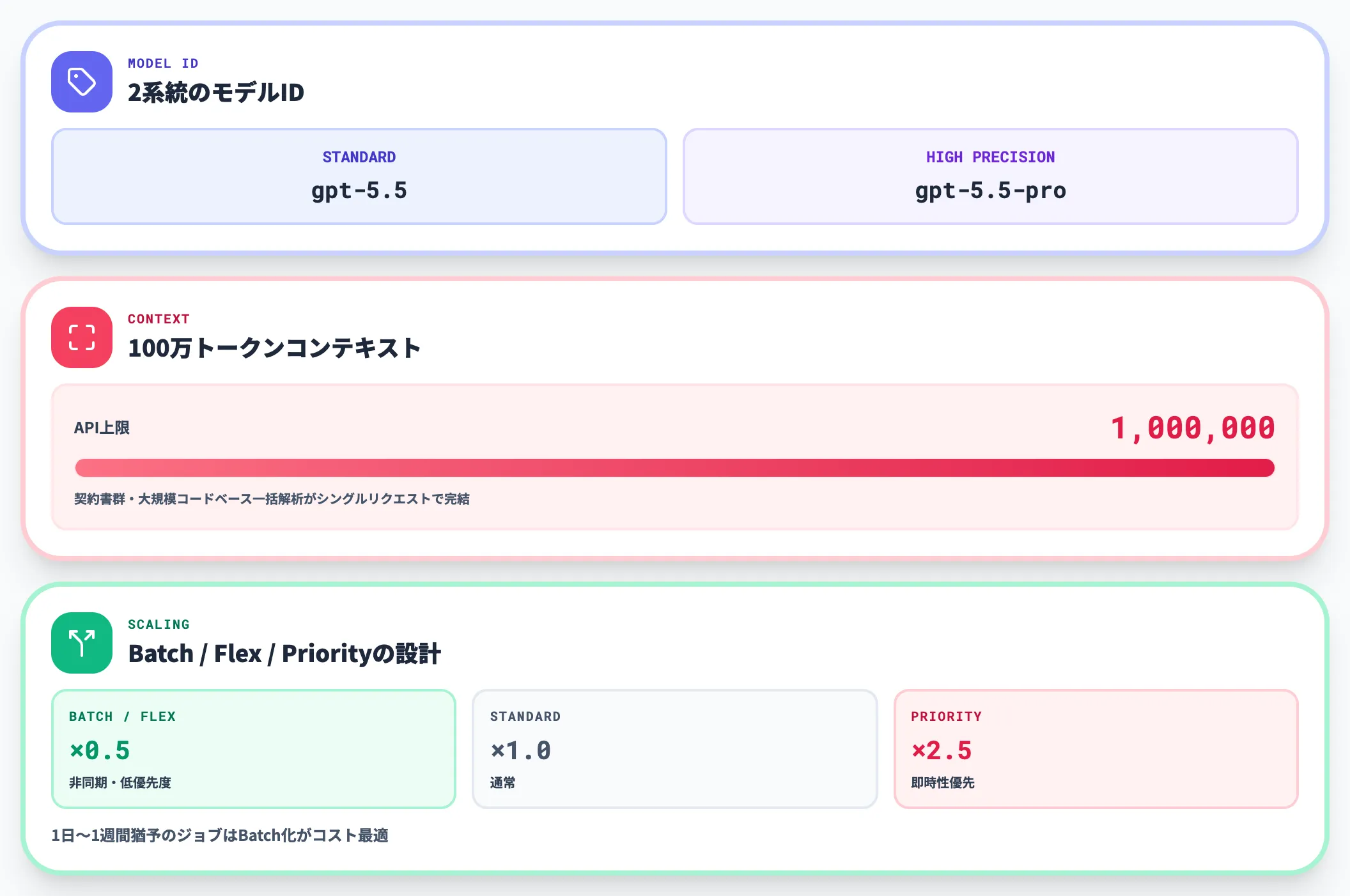Choose the PRIORITY ×2.5 option
Viewport: 1350px width, 896px height.
point(1097,749)
